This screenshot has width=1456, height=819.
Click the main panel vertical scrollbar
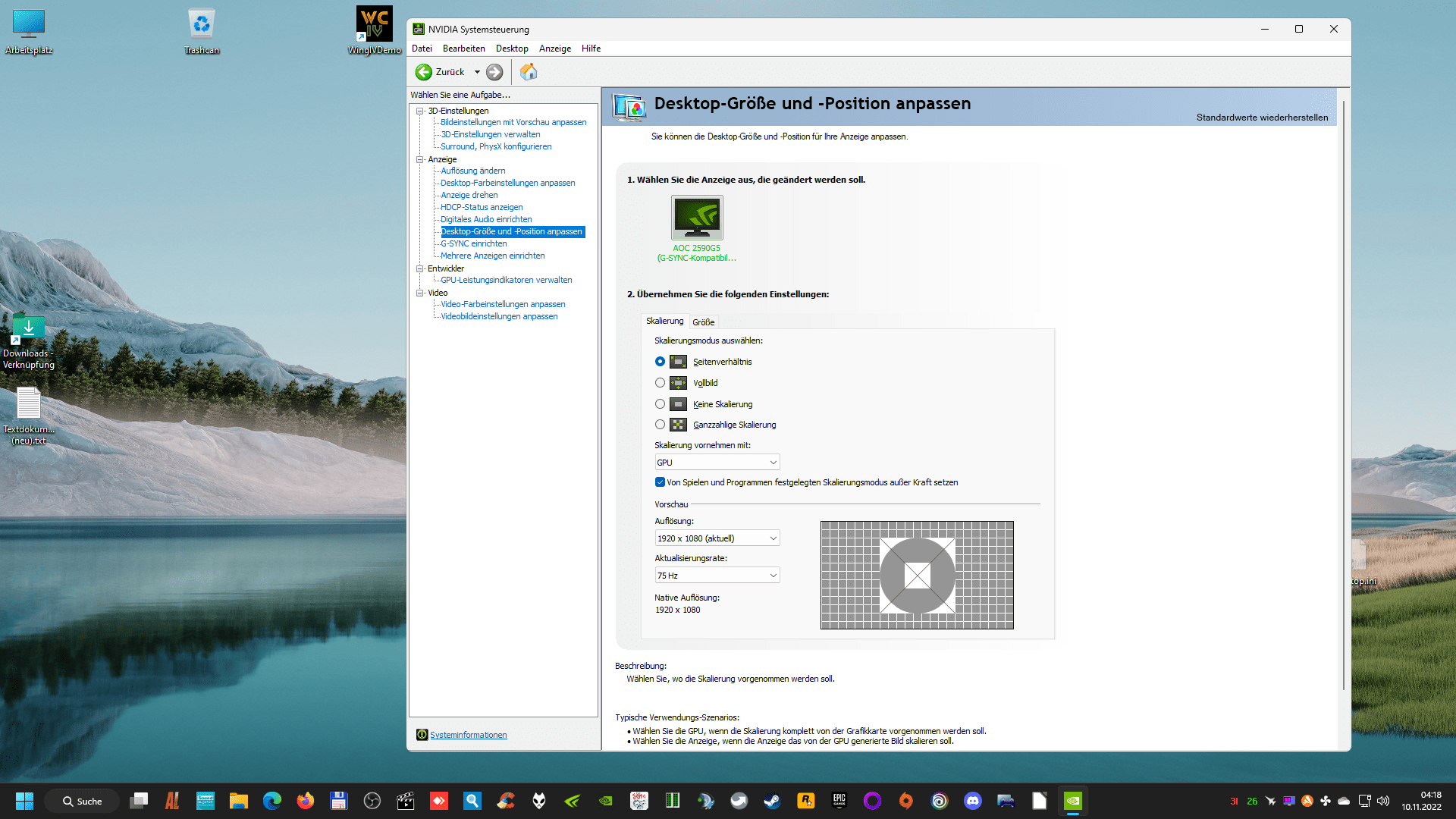[x=1343, y=394]
